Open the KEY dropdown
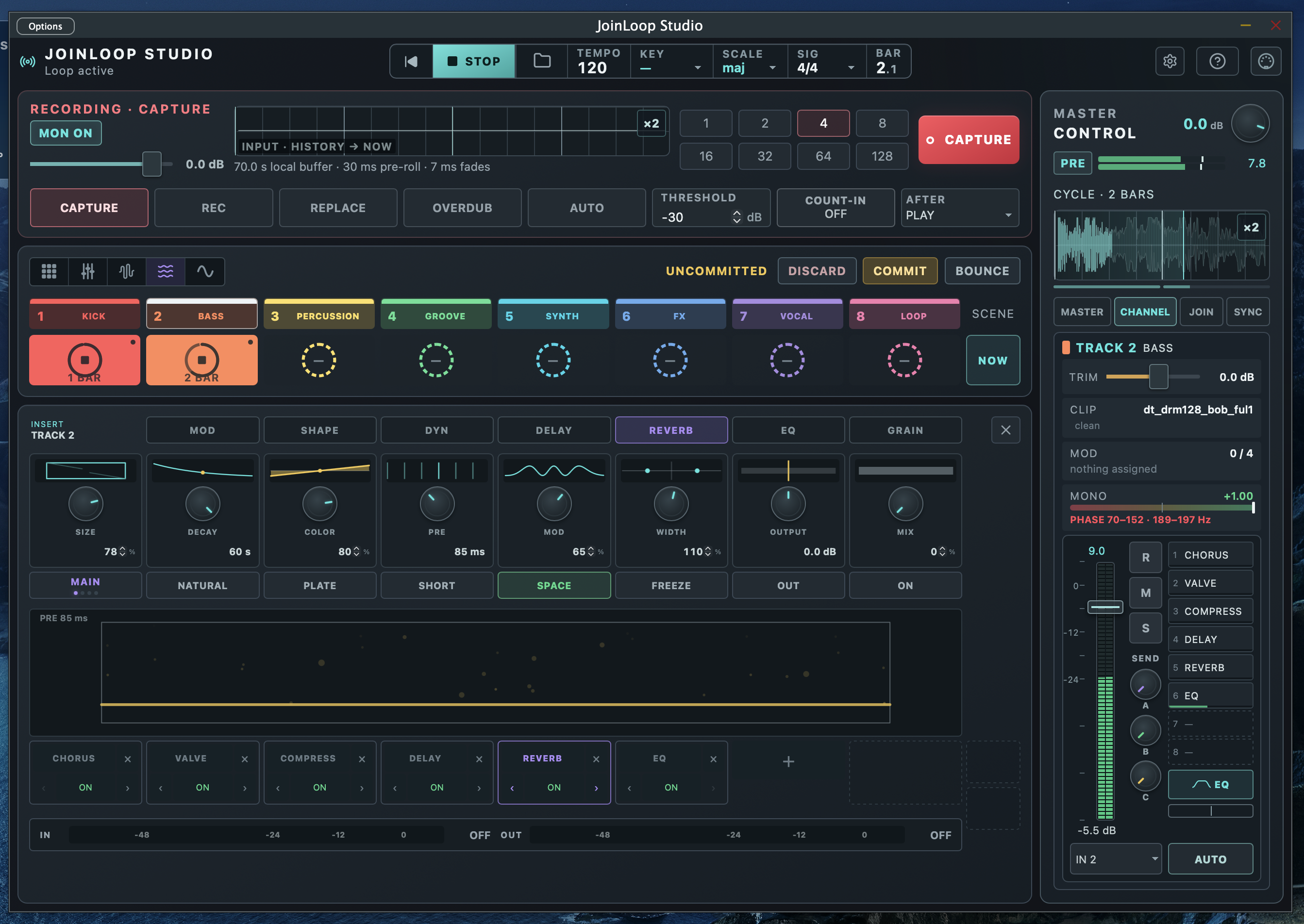The height and width of the screenshot is (924, 1304). coord(671,61)
